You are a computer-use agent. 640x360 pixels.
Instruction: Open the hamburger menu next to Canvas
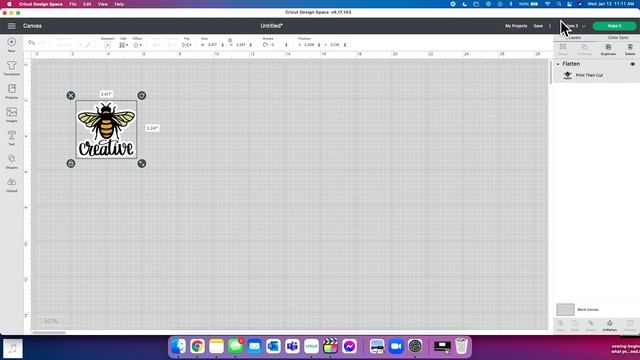pyautogui.click(x=11, y=26)
